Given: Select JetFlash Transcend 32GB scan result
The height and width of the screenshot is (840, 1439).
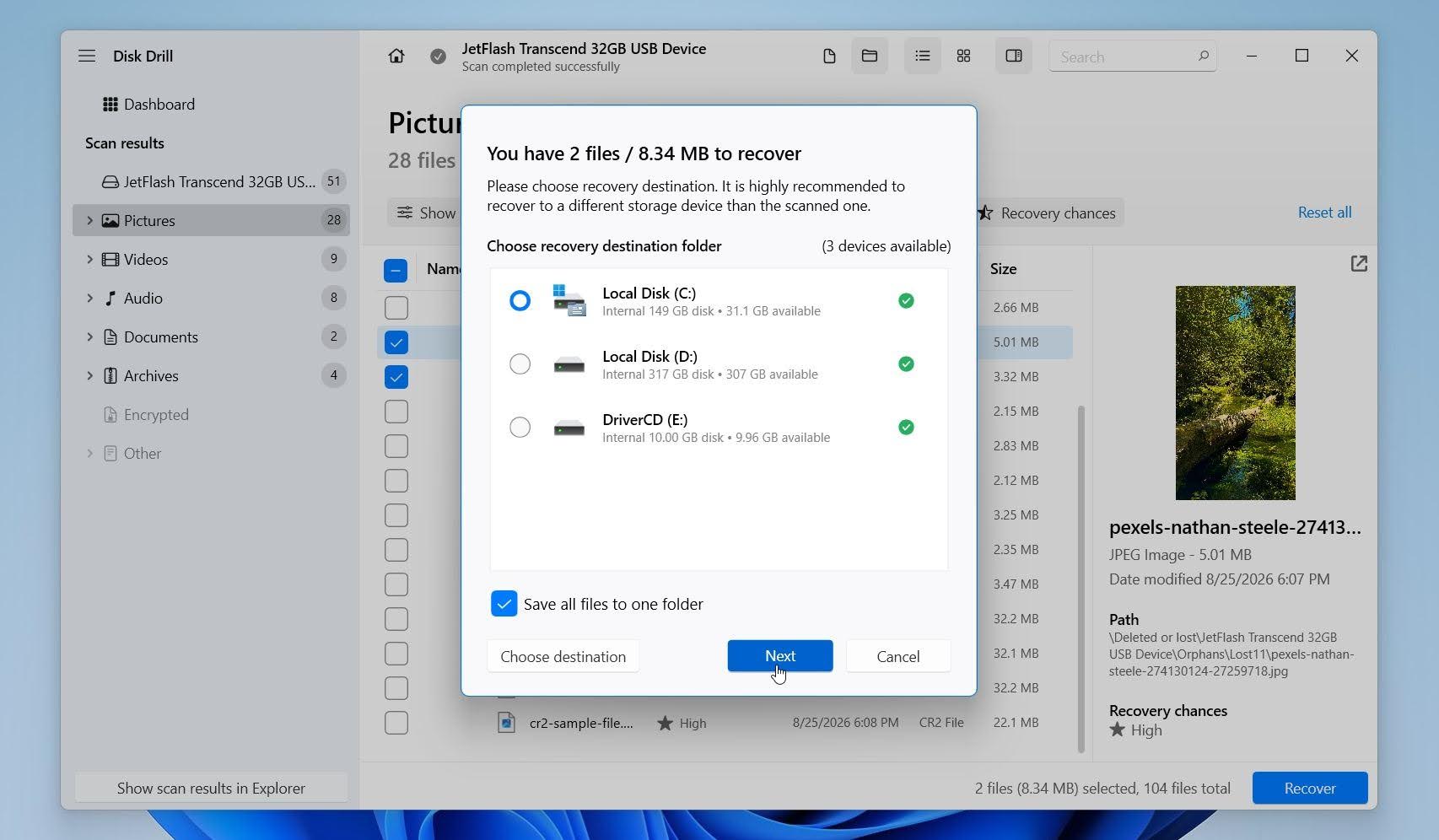Looking at the screenshot, I should [211, 181].
